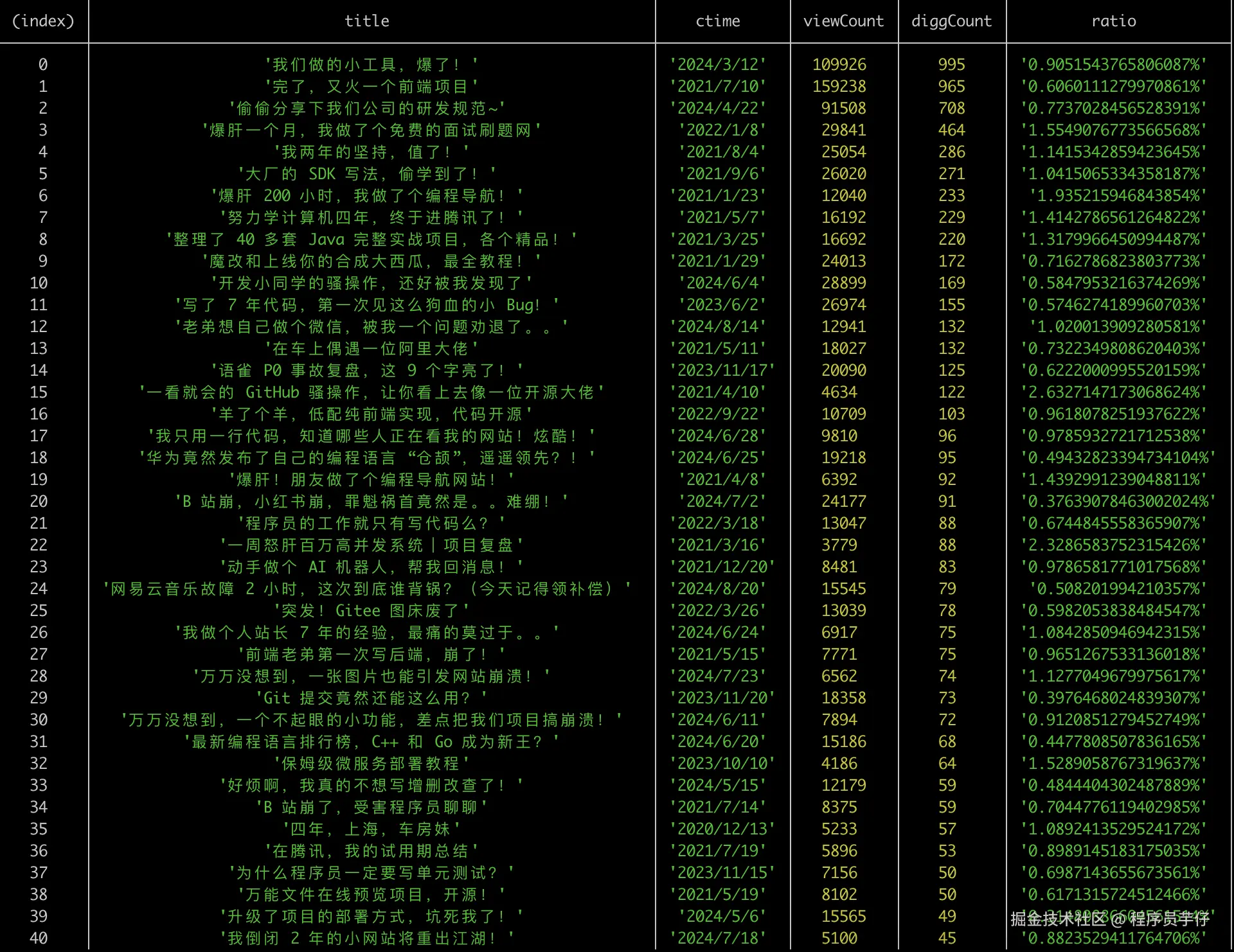
Task: Click the ratio column header
Action: coord(1114,21)
